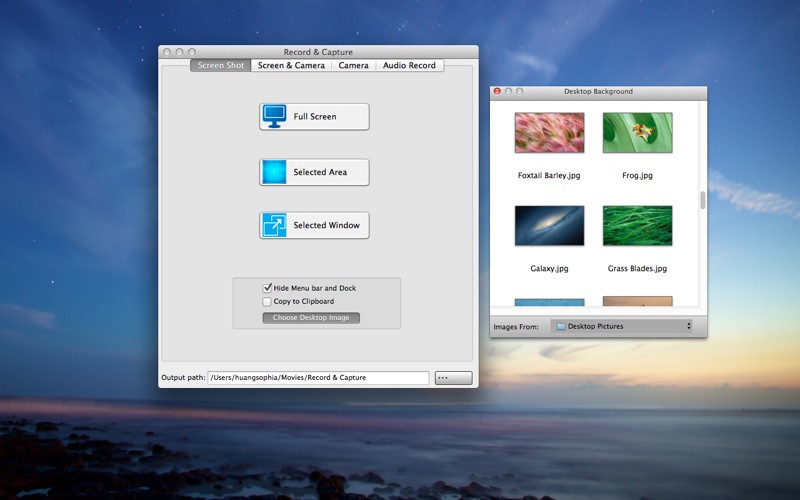
Task: Enable the Copy to Clipboard checkbox
Action: pos(267,302)
